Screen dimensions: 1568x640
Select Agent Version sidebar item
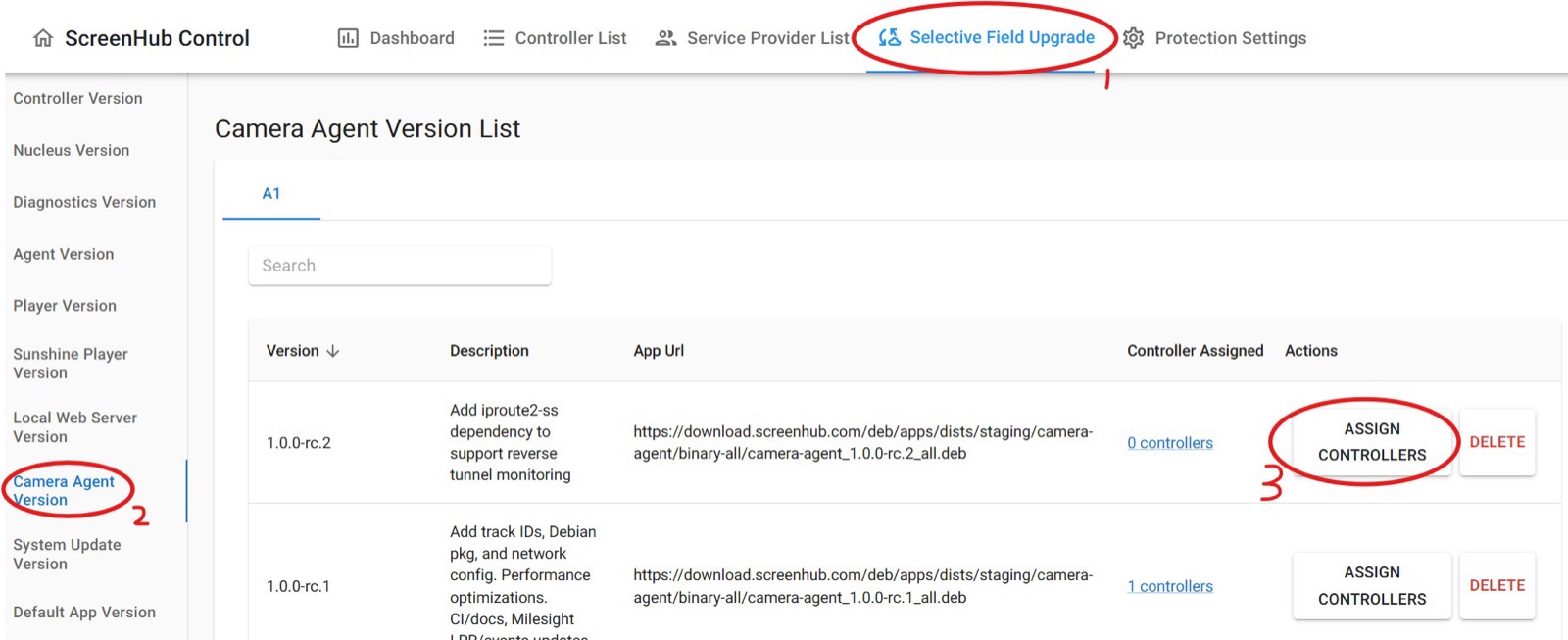tap(64, 254)
